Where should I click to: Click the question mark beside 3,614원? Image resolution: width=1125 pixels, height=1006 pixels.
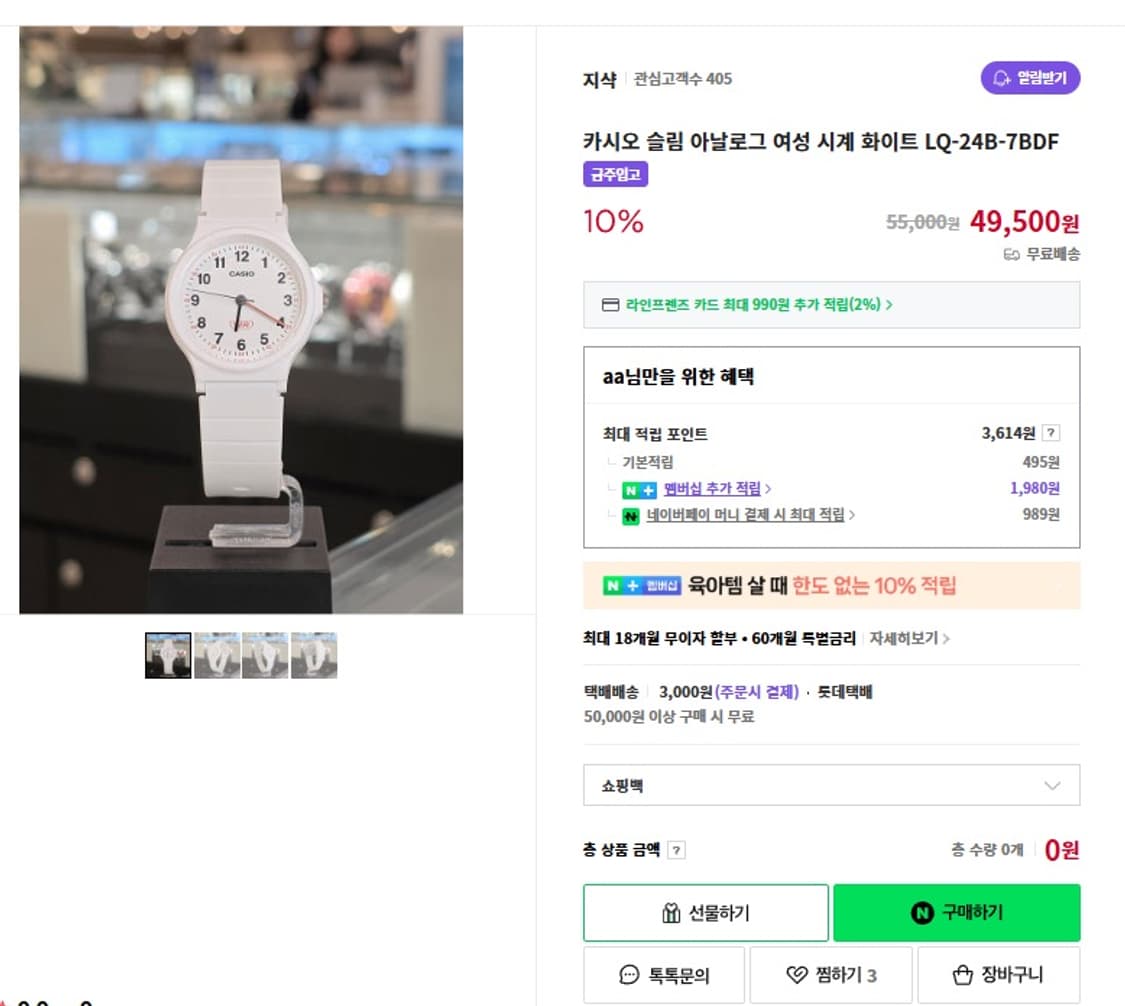point(1049,432)
